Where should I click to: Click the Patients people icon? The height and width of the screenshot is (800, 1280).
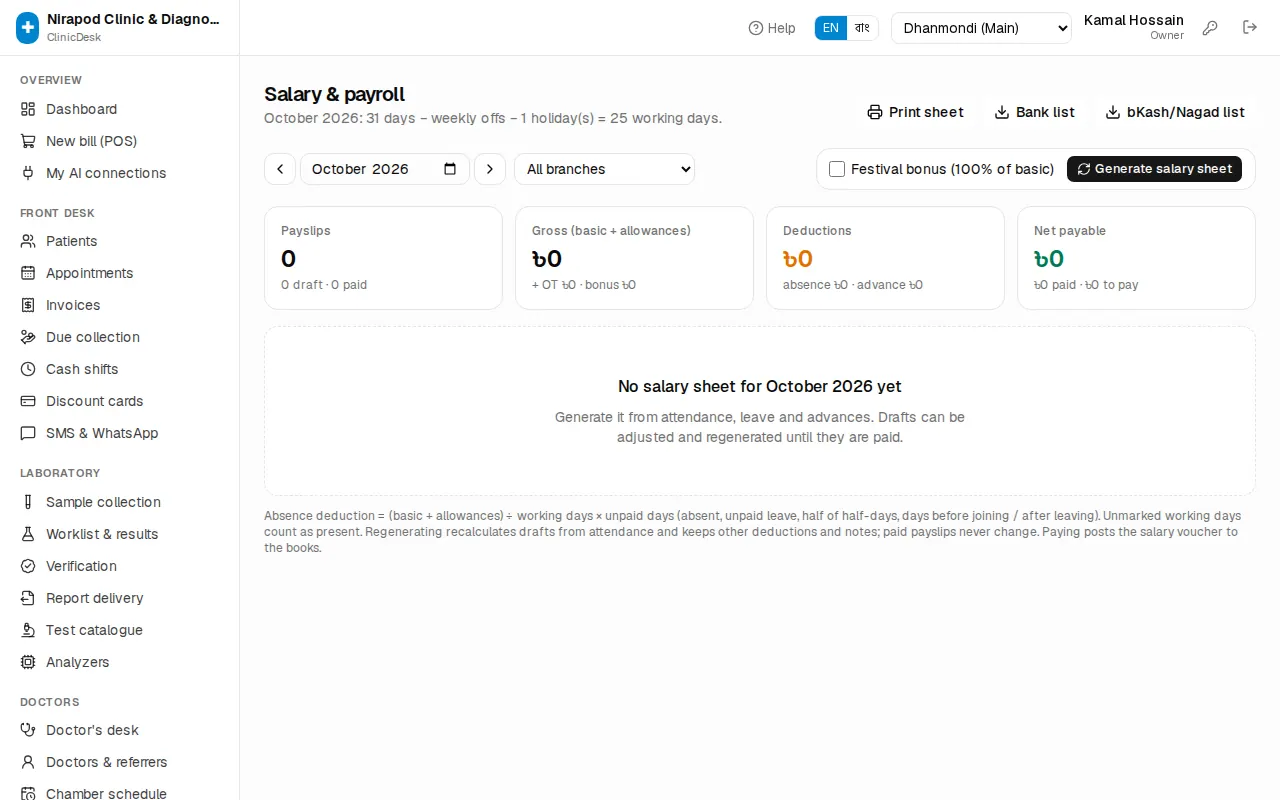point(28,241)
